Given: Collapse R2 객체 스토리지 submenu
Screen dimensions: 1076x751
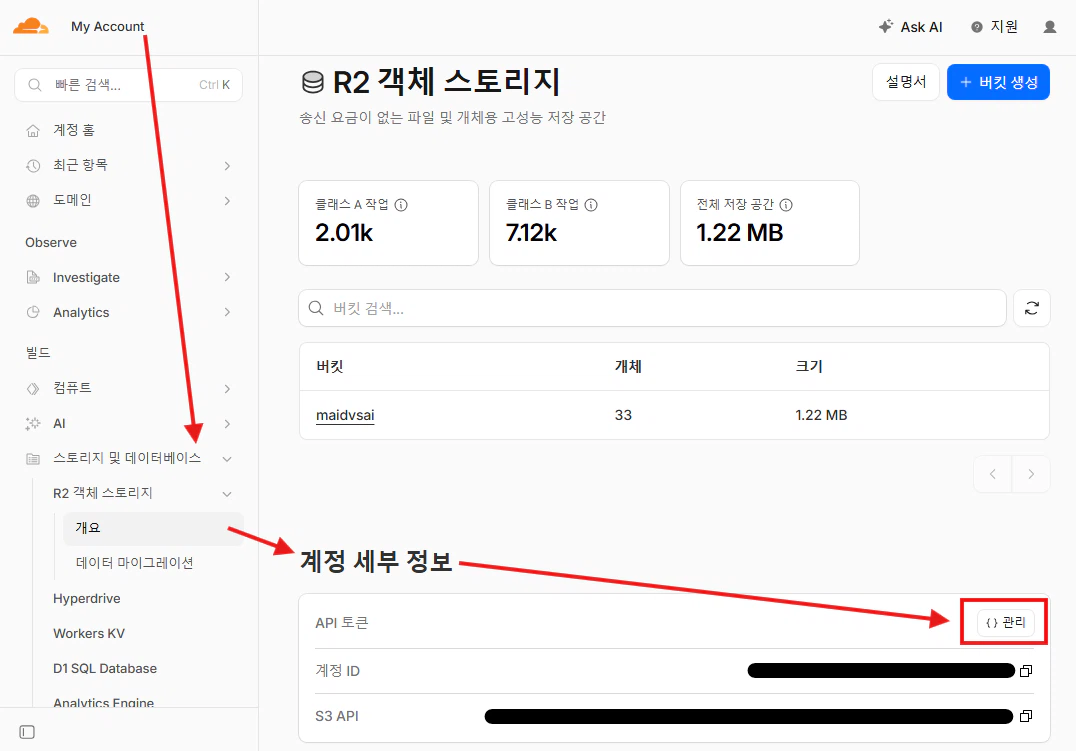Looking at the screenshot, I should [x=227, y=494].
